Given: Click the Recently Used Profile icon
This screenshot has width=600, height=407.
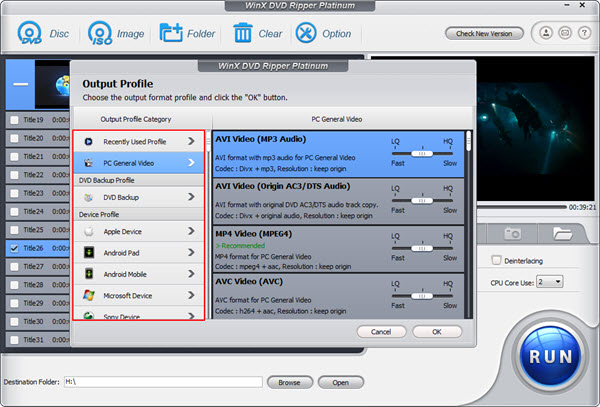Looking at the screenshot, I should click(88, 142).
